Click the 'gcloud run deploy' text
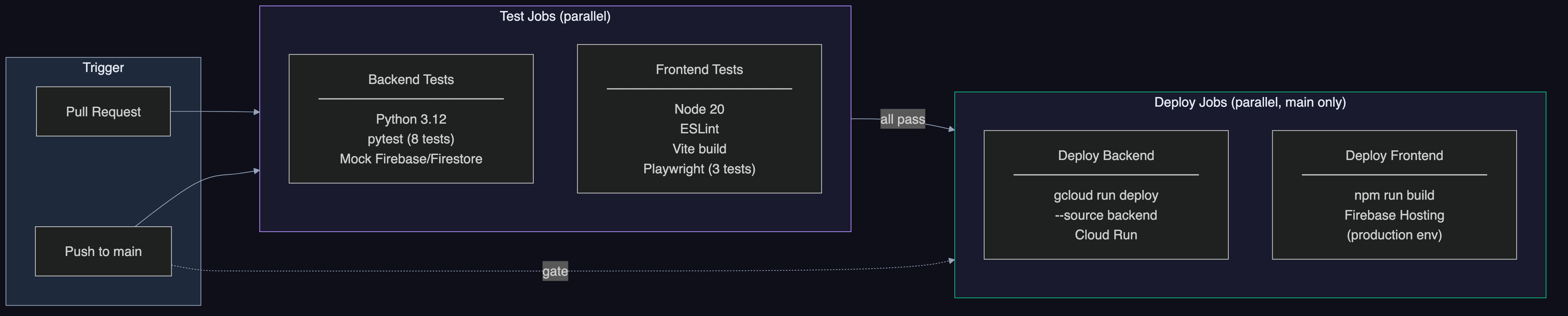Viewport: 1568px width, 316px height. [x=1106, y=195]
